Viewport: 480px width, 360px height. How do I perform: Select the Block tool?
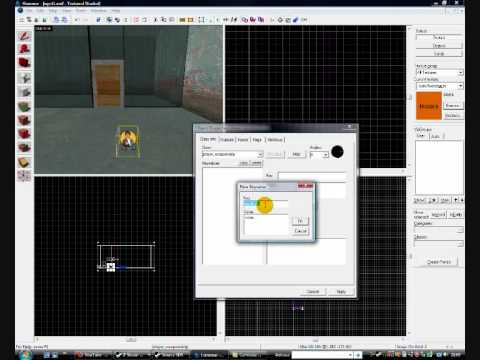[24, 92]
